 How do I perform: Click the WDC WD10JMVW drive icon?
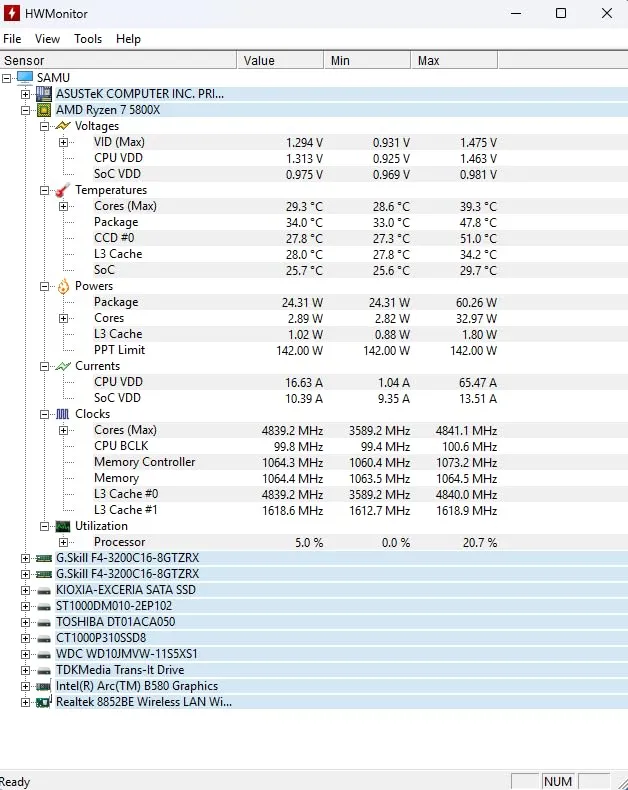tap(44, 655)
